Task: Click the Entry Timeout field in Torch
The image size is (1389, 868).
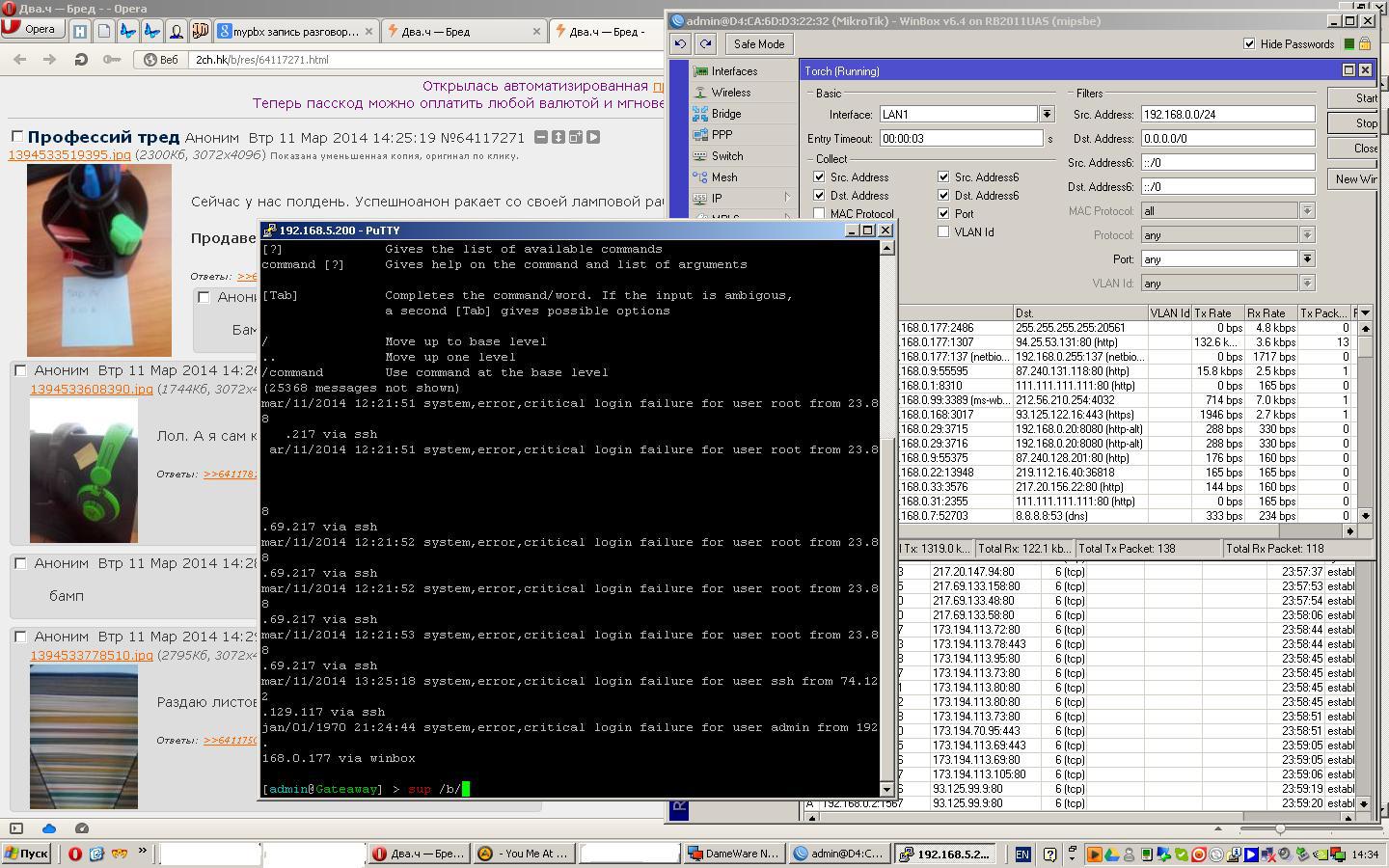Action: click(962, 138)
